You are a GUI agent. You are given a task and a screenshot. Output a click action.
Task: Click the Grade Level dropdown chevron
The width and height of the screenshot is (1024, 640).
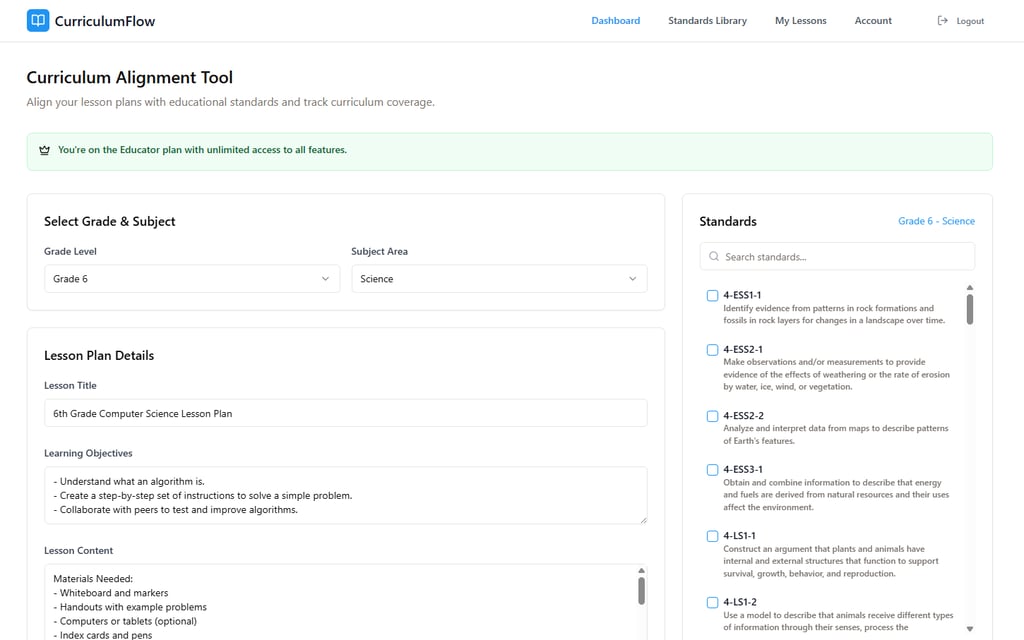point(325,279)
